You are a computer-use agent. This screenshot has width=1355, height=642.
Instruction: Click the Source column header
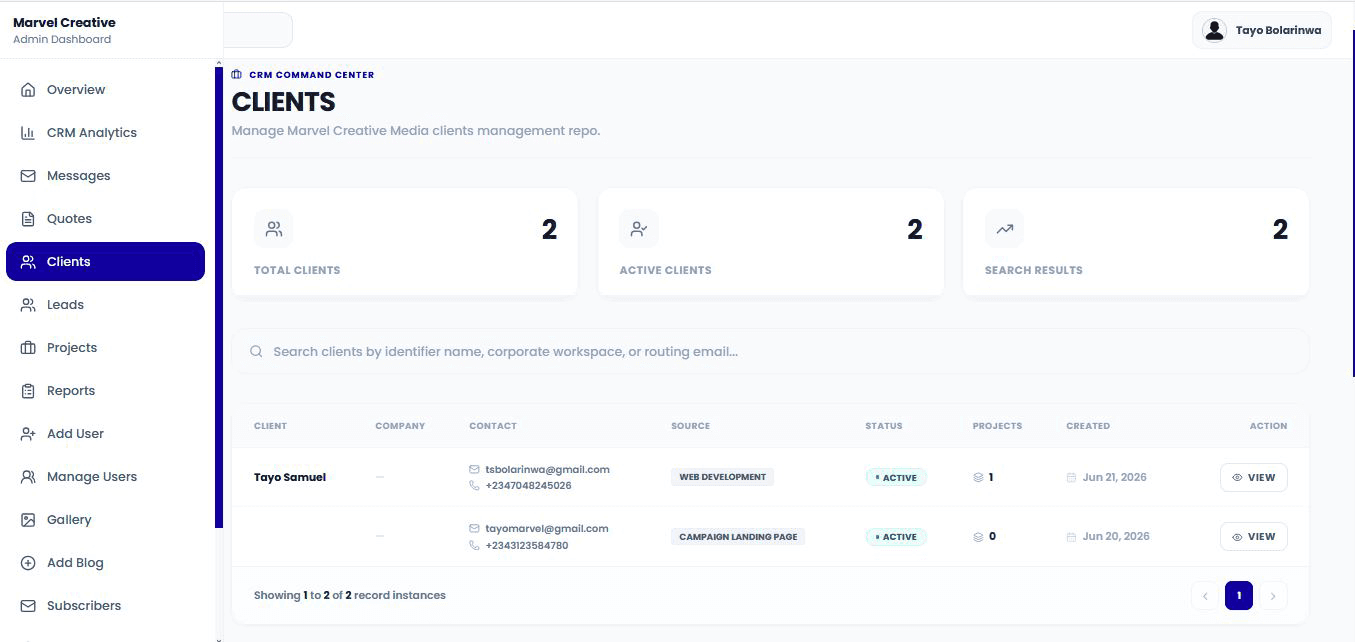click(x=690, y=426)
